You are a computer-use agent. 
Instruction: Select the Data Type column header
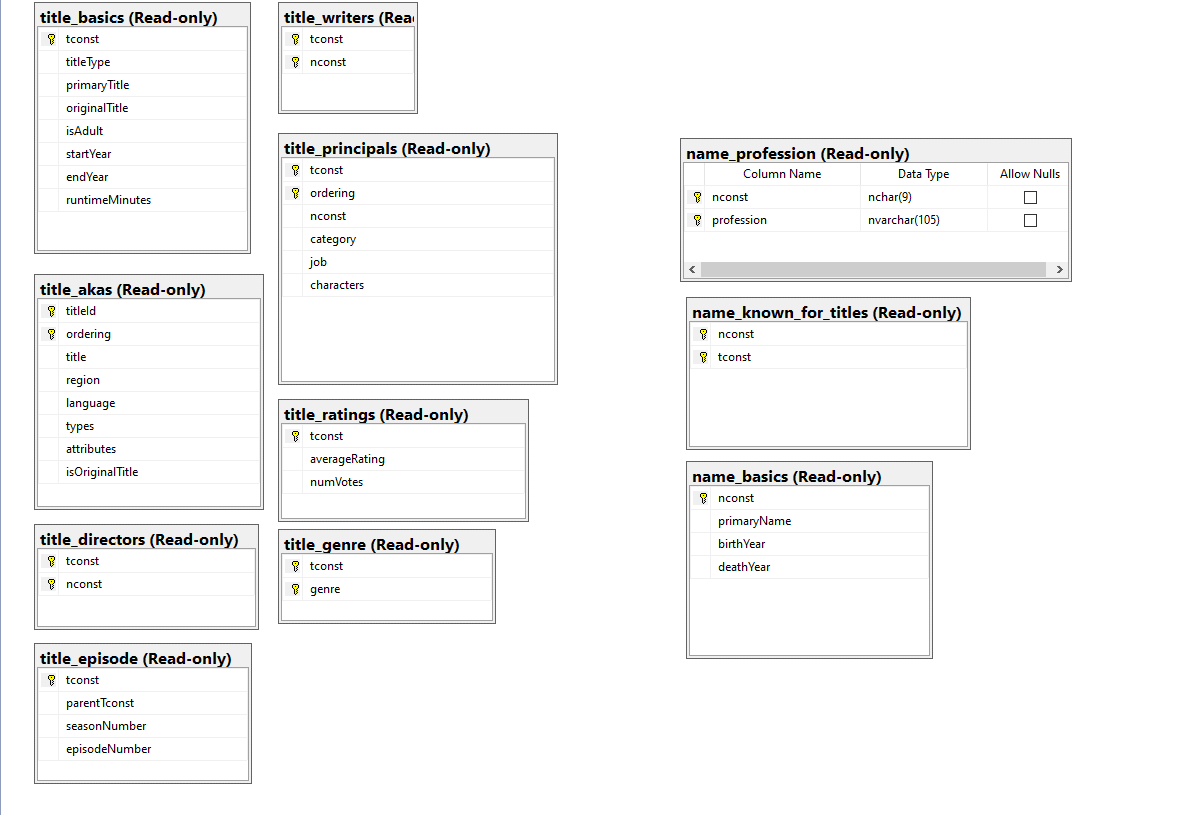click(924, 174)
